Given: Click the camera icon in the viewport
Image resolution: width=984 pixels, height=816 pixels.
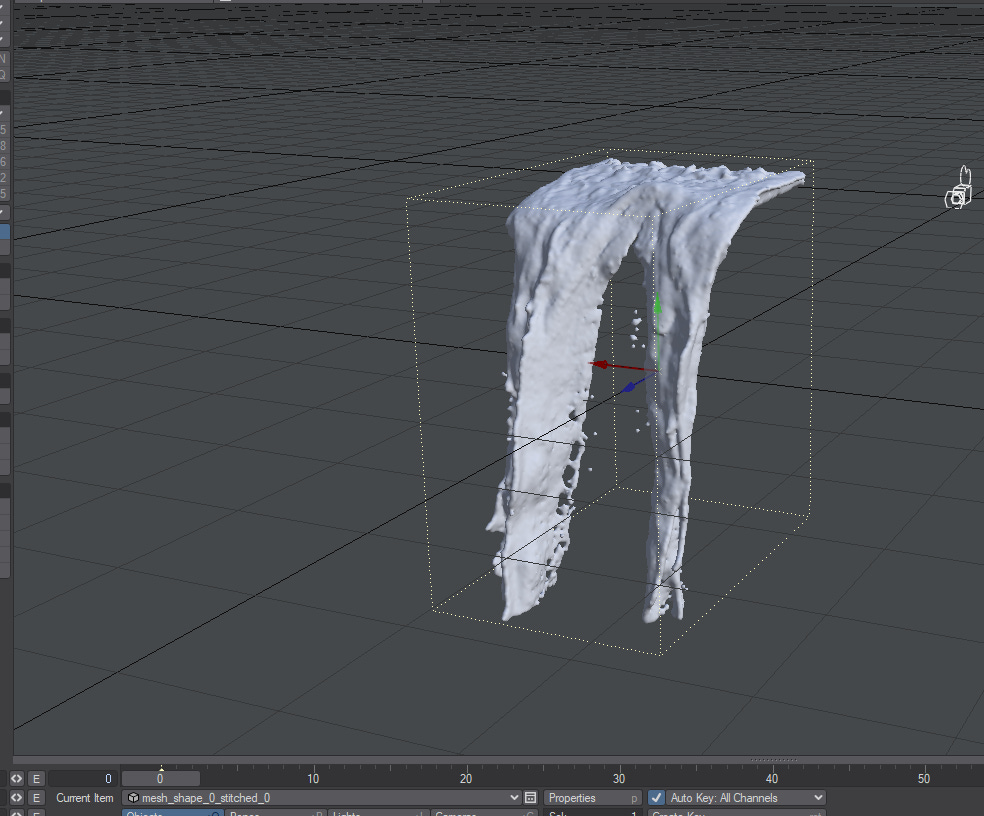Looking at the screenshot, I should tap(958, 190).
